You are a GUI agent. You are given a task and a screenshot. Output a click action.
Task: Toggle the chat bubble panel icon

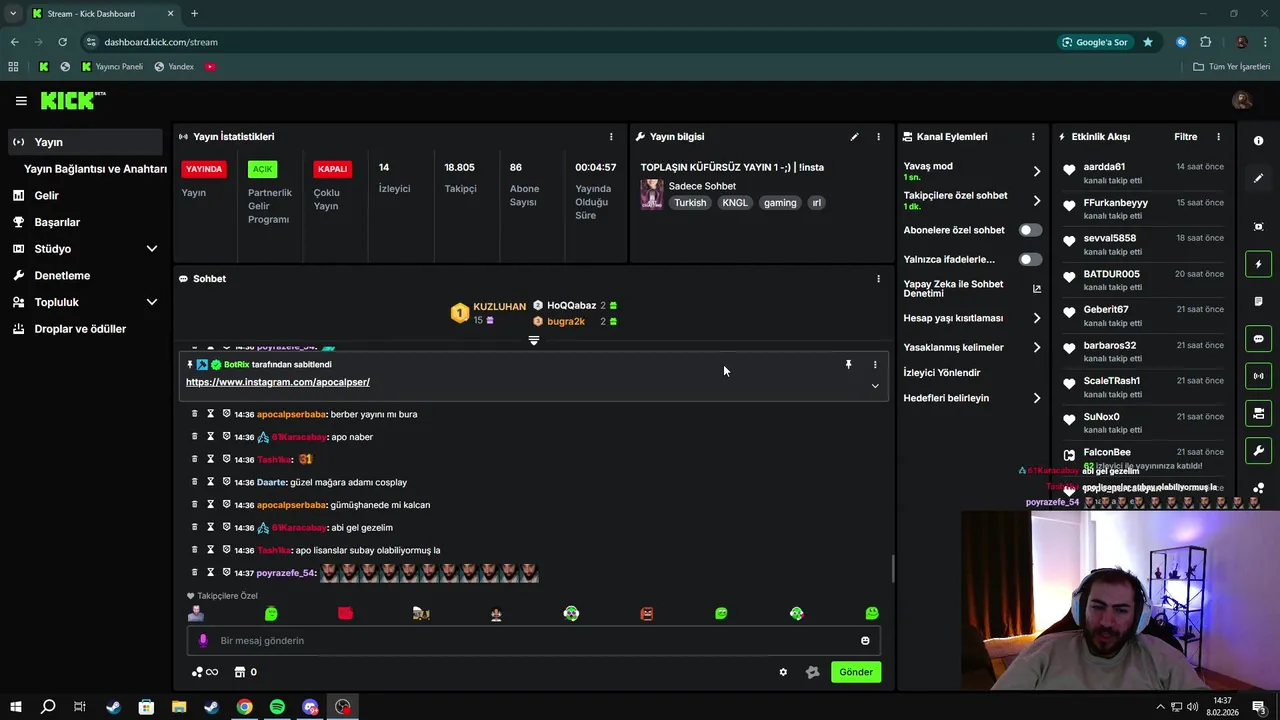tap(1259, 339)
